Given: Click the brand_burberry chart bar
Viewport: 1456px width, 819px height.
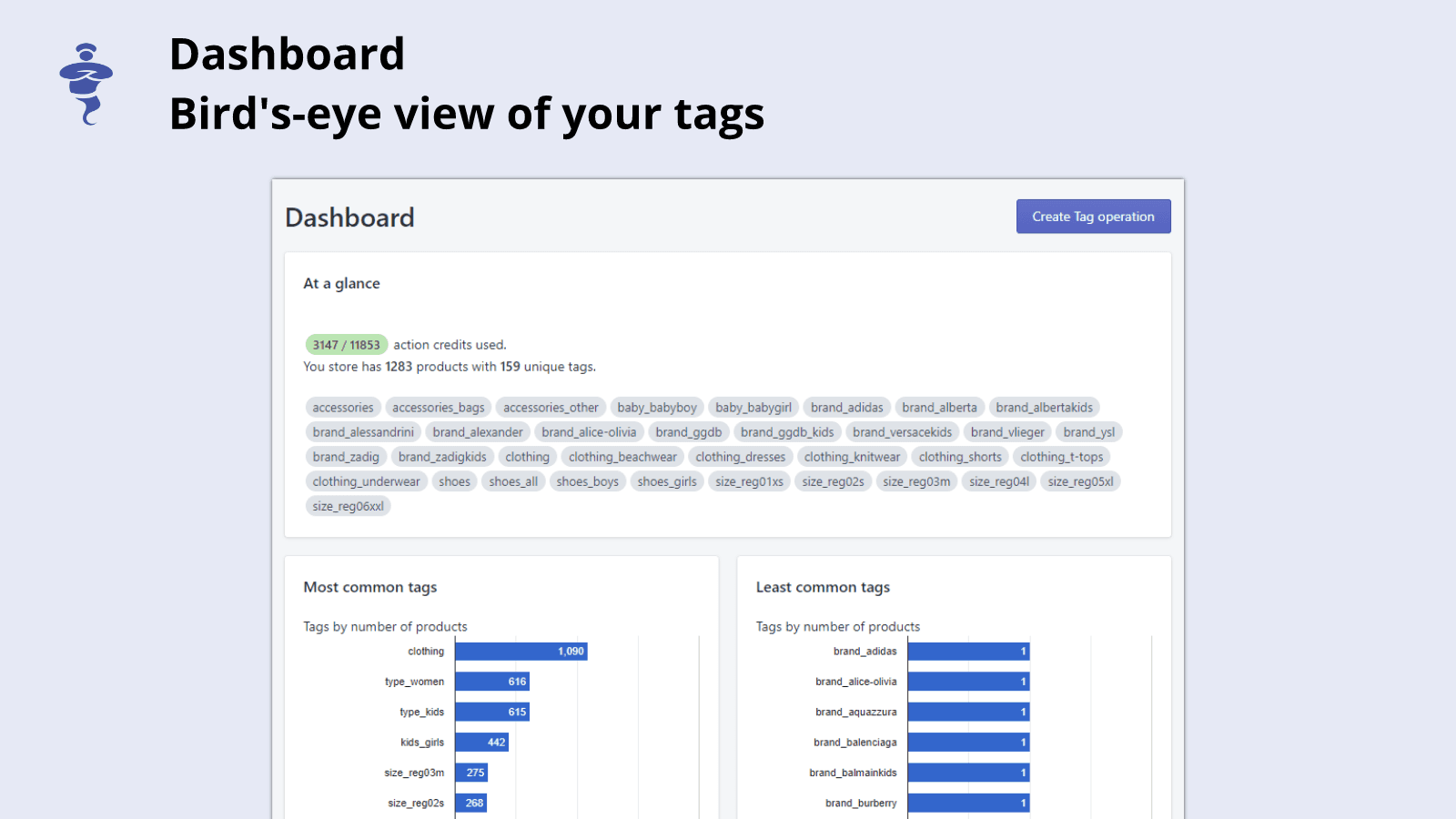Looking at the screenshot, I should 968,803.
